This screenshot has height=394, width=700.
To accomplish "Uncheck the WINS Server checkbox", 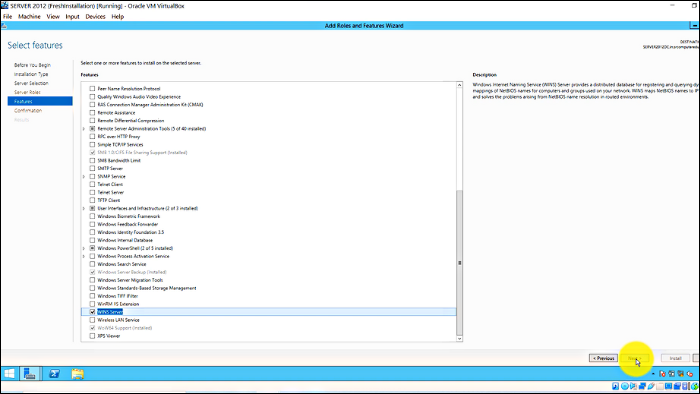I will (92, 312).
